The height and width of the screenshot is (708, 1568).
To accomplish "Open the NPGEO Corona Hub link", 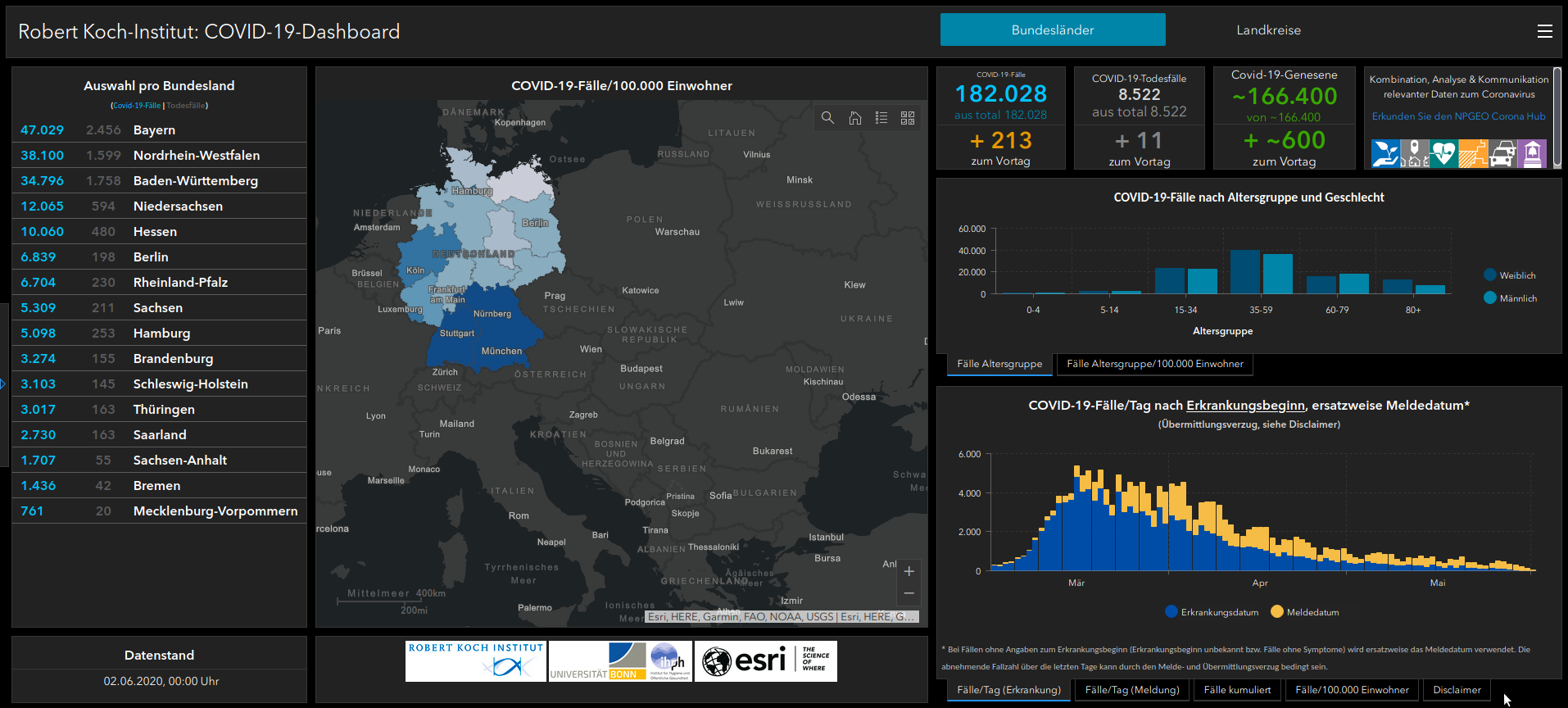I will click(1458, 116).
